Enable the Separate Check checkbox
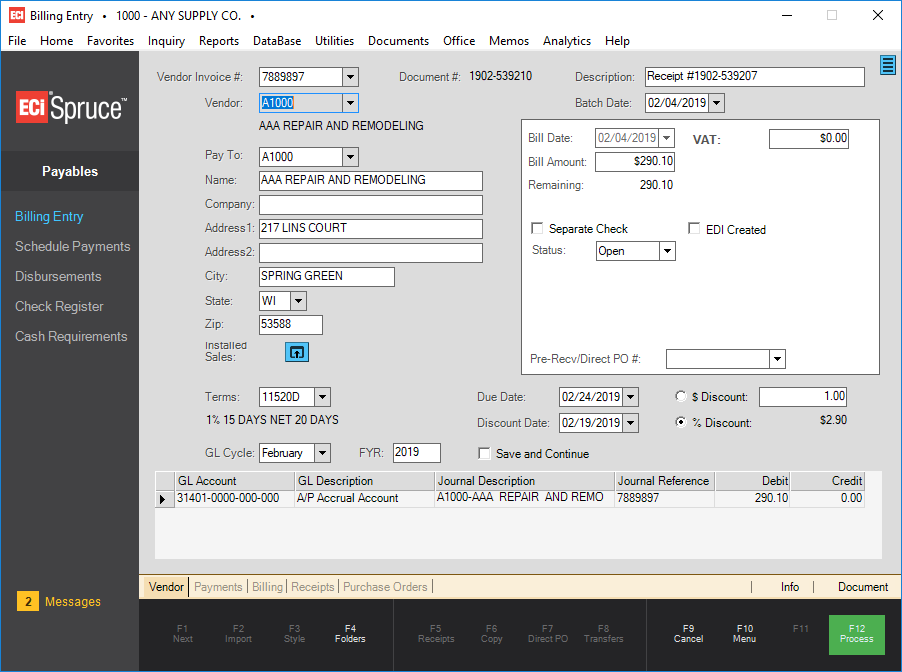 pyautogui.click(x=538, y=229)
